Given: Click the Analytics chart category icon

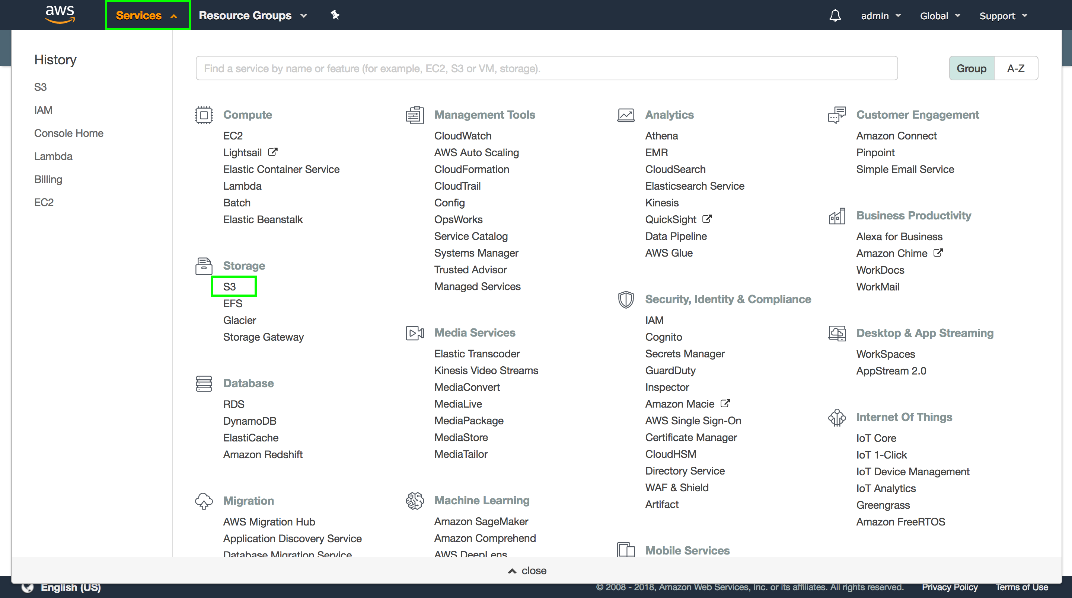Looking at the screenshot, I should 626,115.
